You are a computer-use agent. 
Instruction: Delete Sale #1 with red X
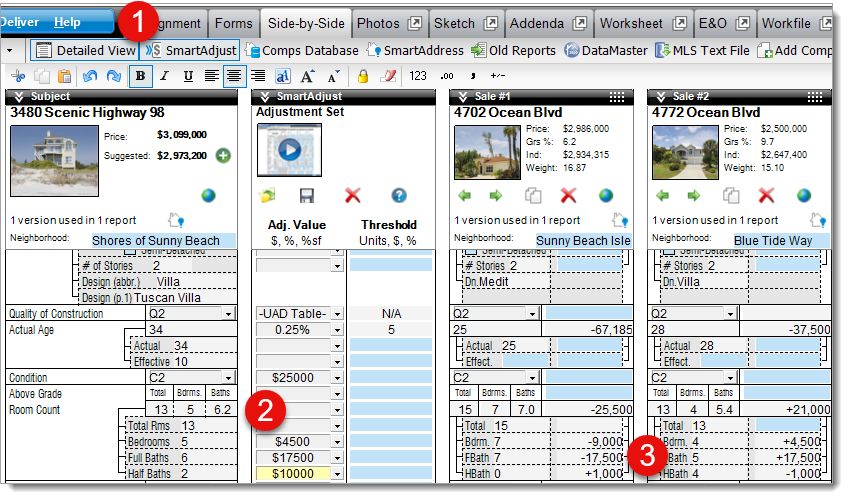(568, 196)
